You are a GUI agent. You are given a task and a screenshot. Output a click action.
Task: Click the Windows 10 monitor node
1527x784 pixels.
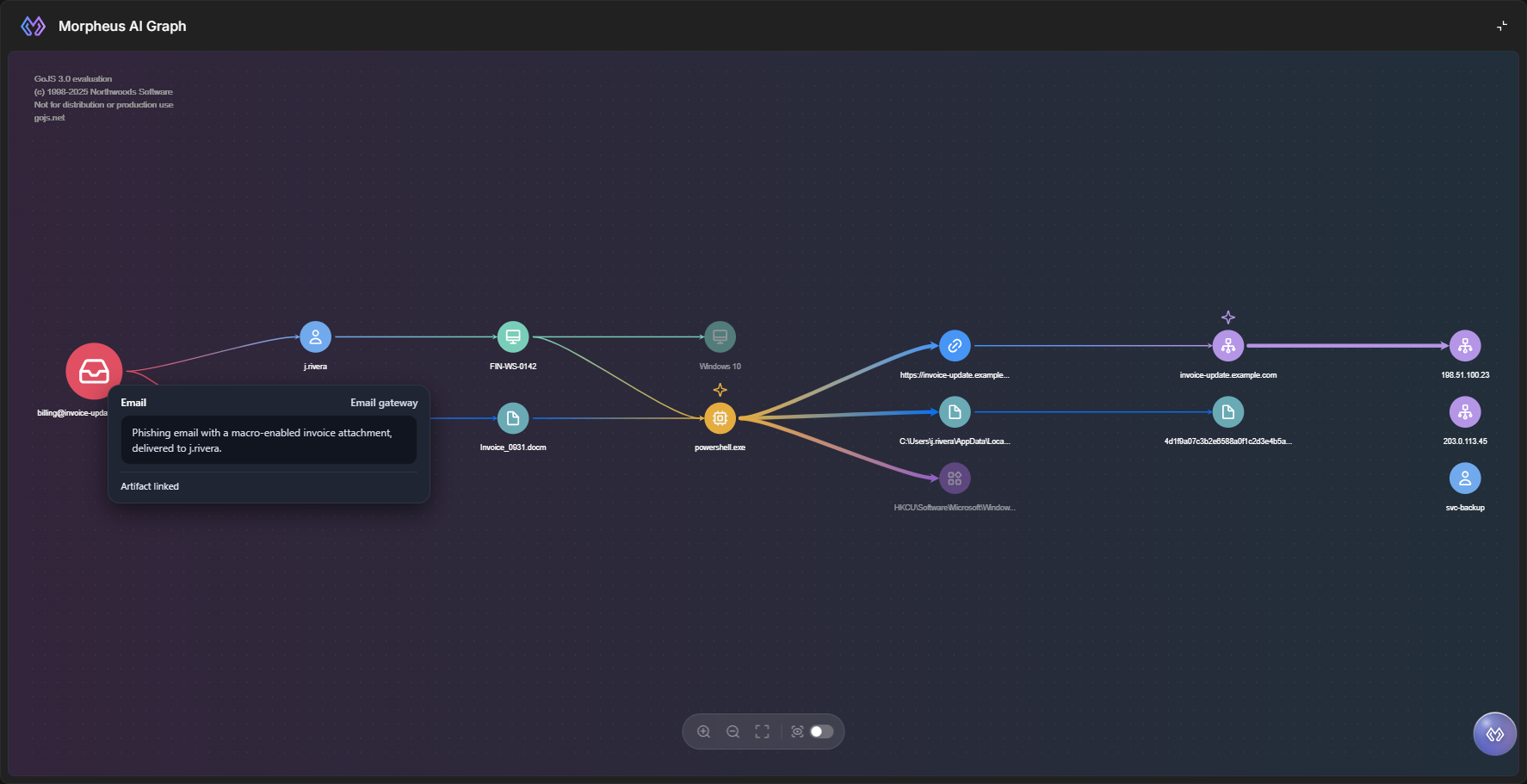720,336
